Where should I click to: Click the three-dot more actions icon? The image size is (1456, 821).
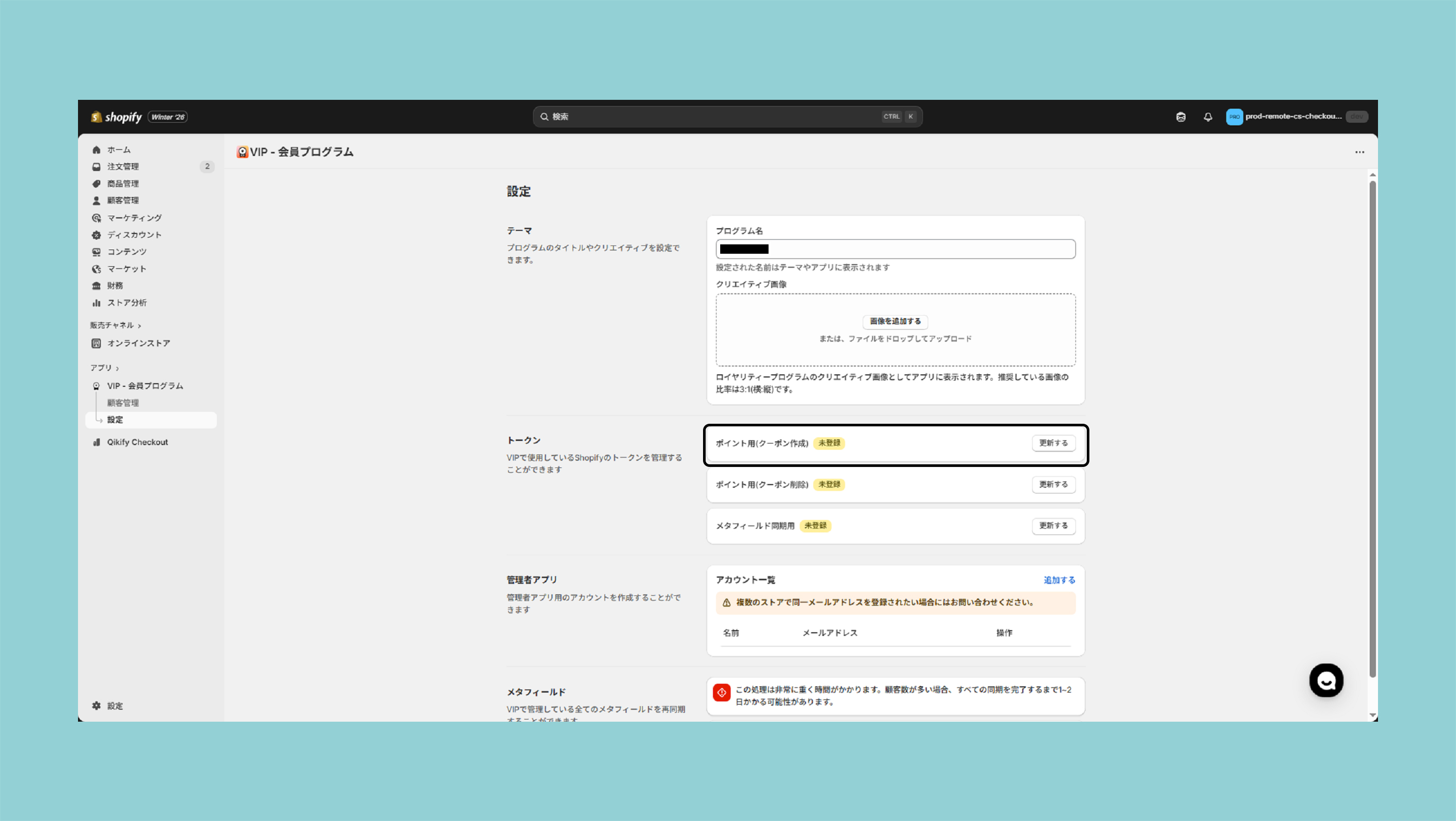(1359, 152)
